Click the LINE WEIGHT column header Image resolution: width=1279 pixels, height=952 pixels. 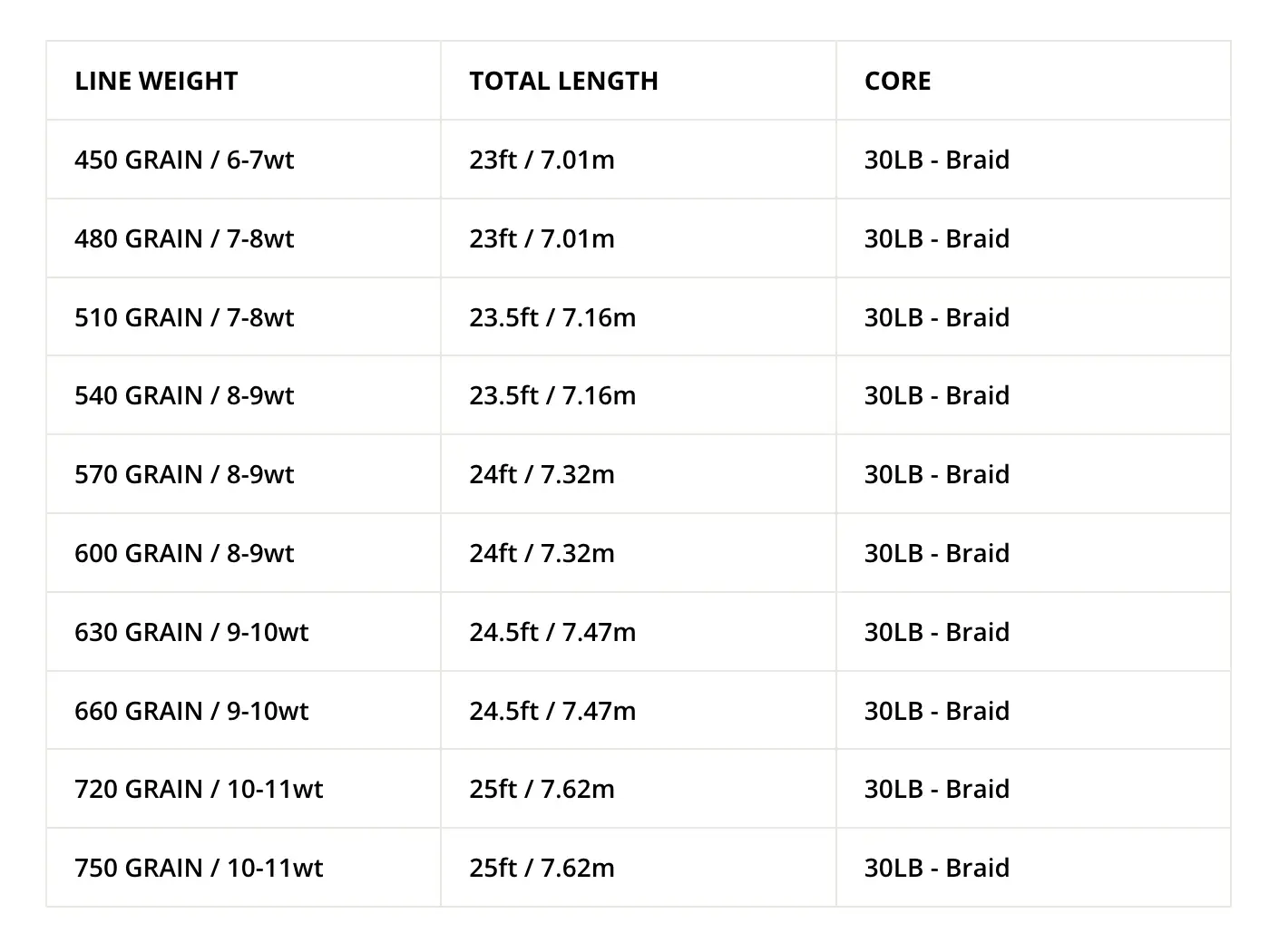pyautogui.click(x=156, y=81)
